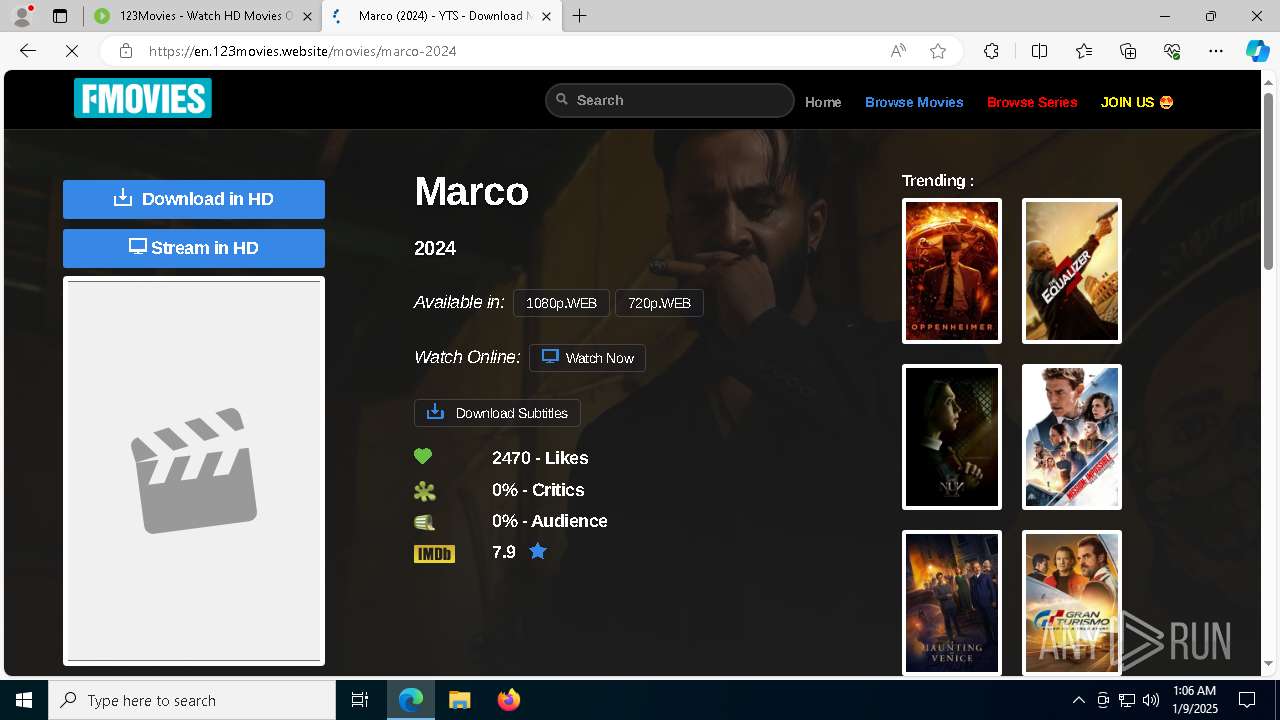Click the Critics splat icon
This screenshot has width=1280, height=720.
tap(425, 491)
